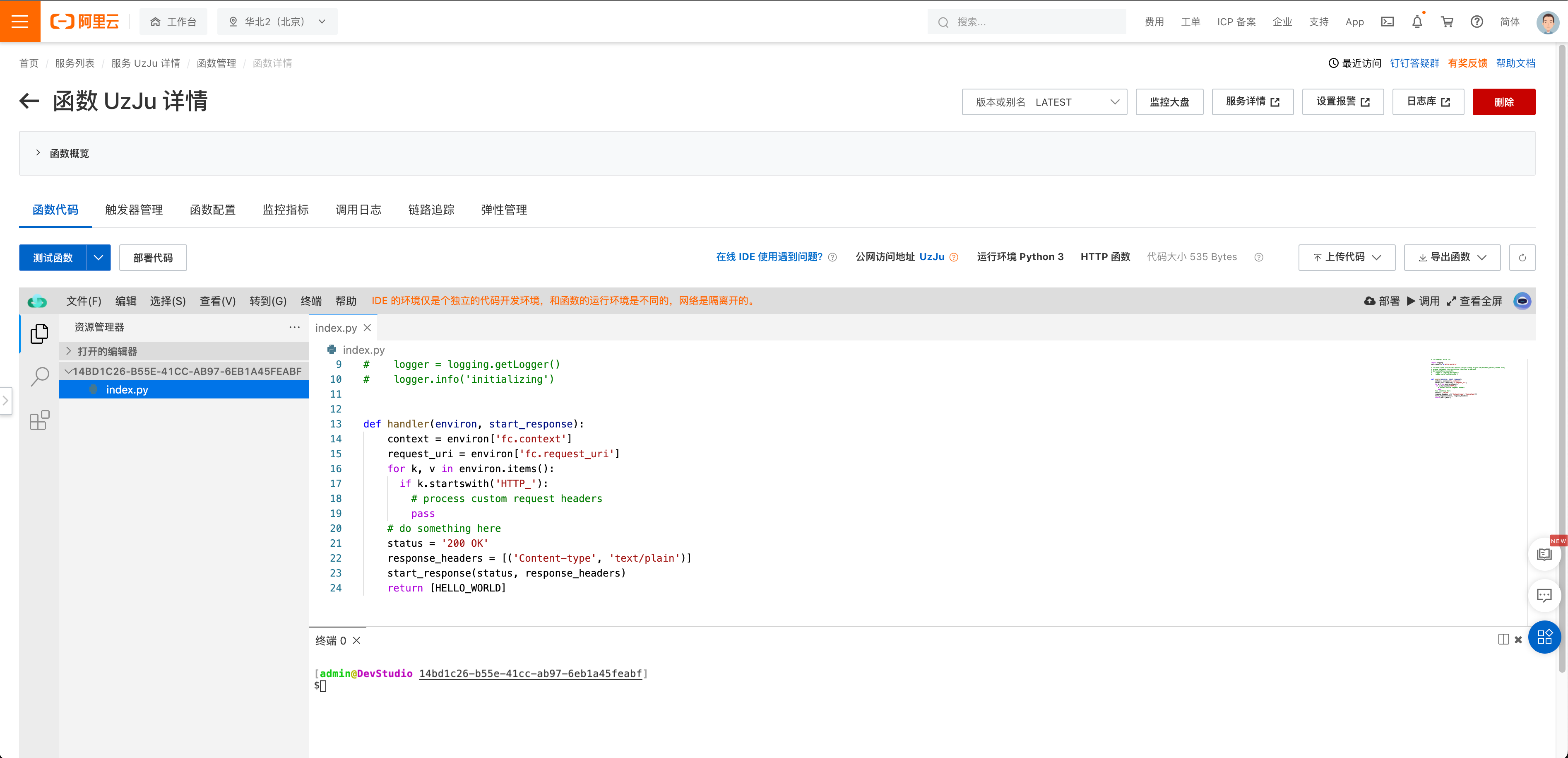Open the resource manager more options
The image size is (1568, 758).
295,327
